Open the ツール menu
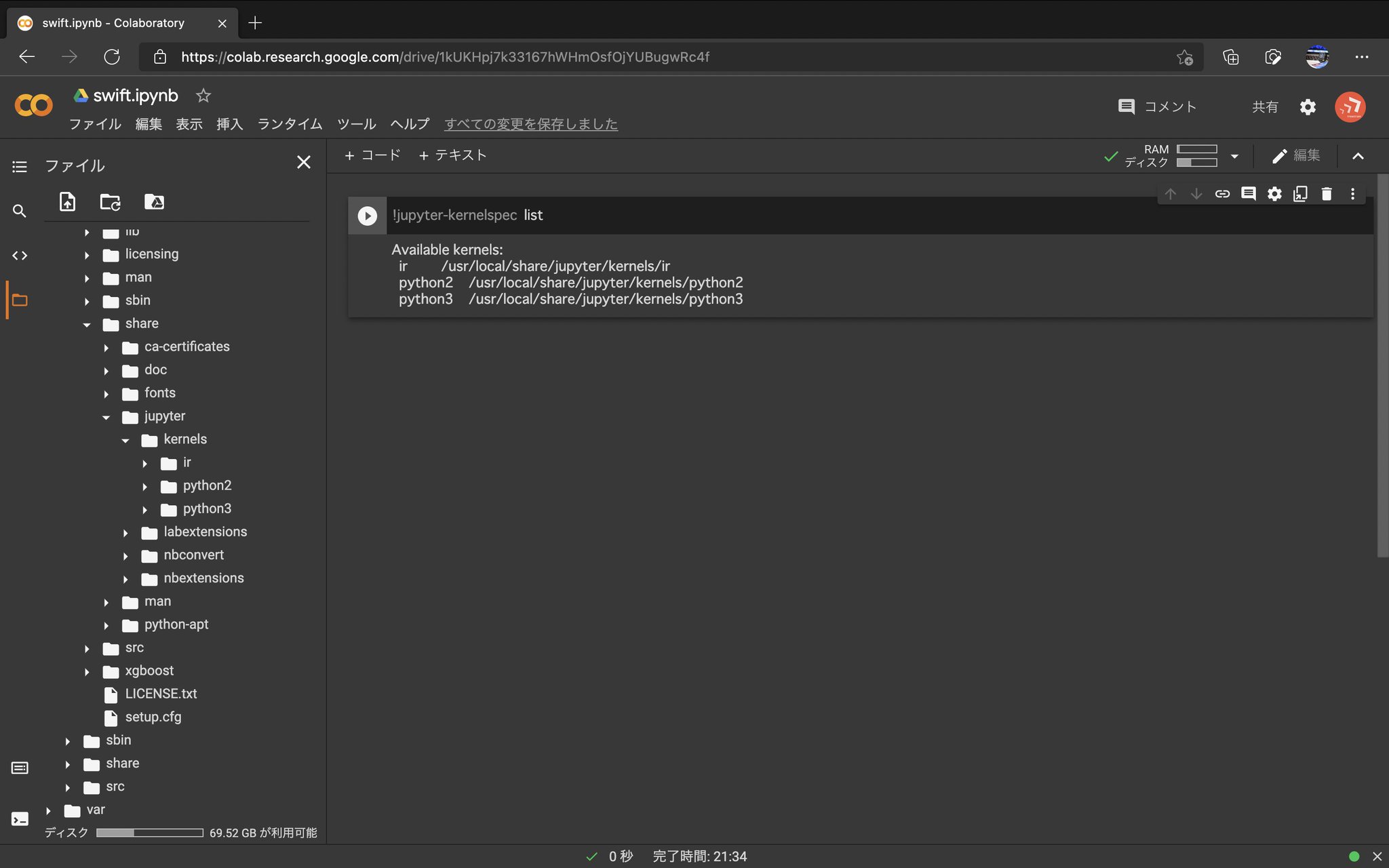 coord(356,124)
